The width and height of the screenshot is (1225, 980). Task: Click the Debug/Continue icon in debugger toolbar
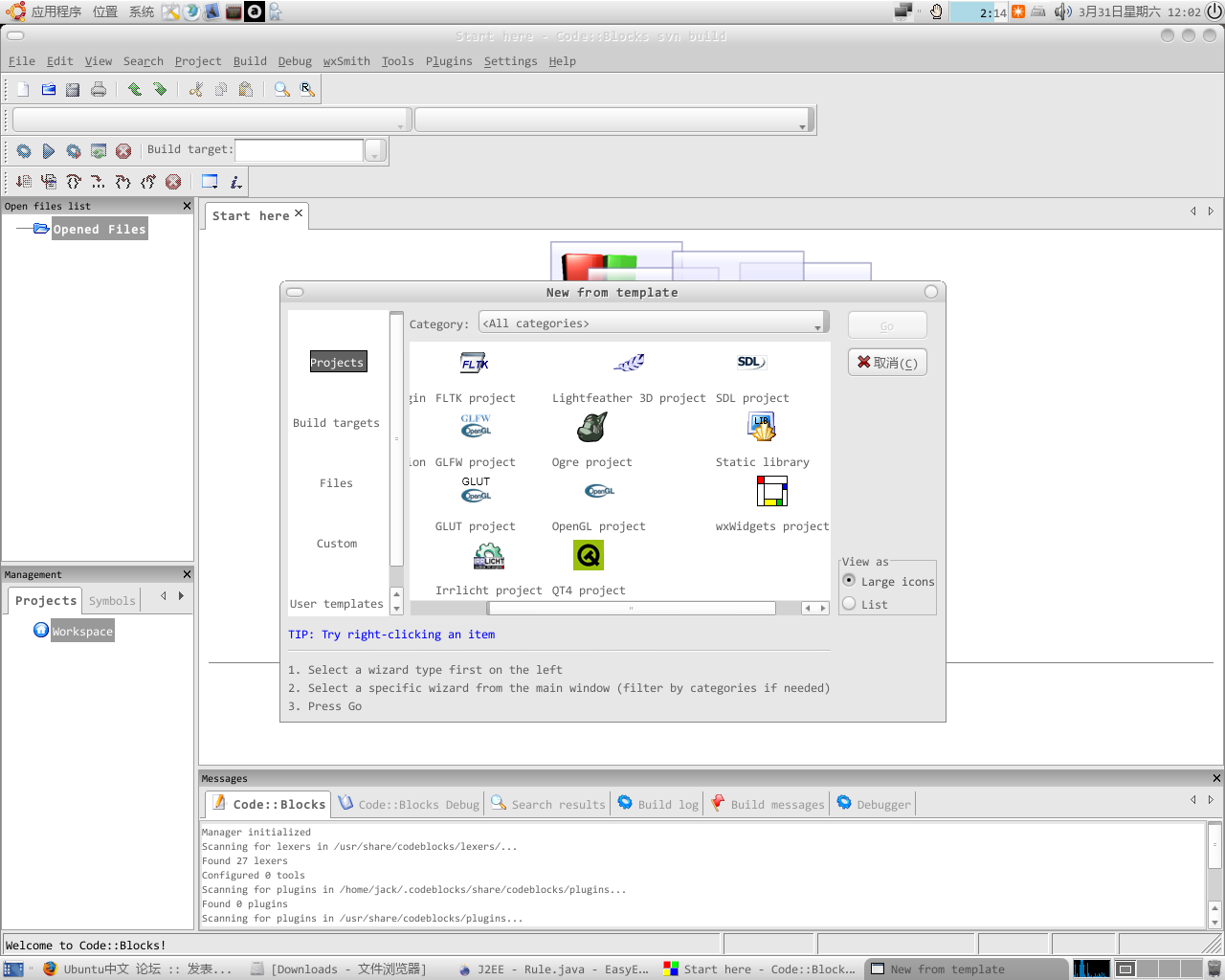(x=24, y=182)
